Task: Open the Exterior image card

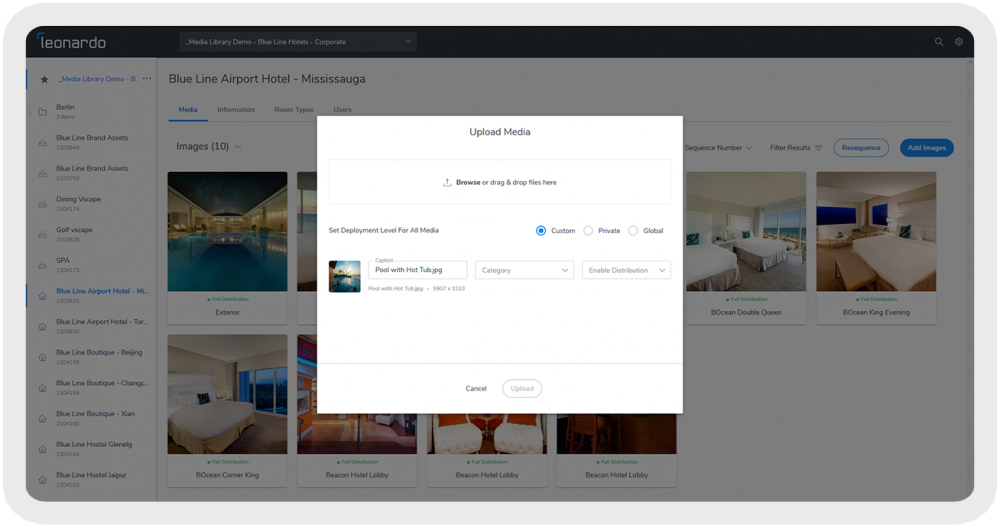Action: click(x=228, y=247)
